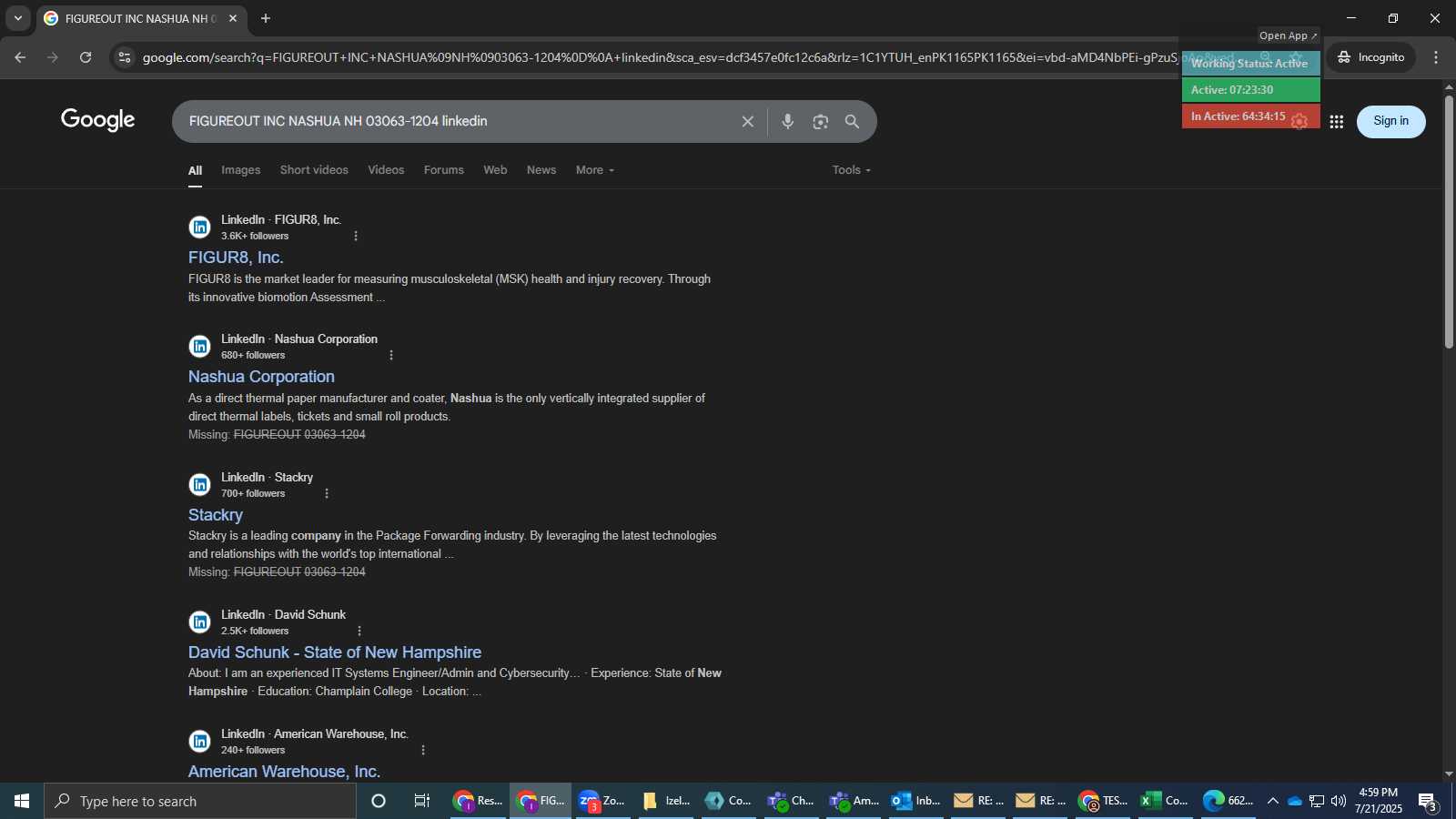
Task: Open FIGUR8, Inc. LinkedIn link
Action: pyautogui.click(x=236, y=258)
